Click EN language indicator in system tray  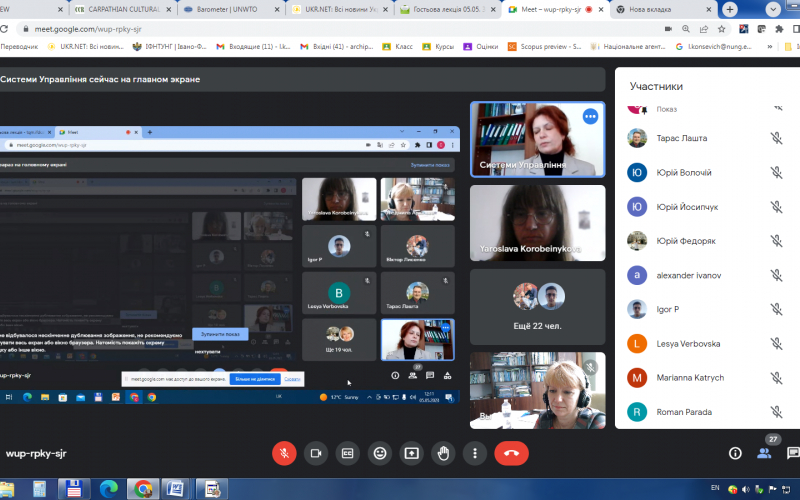point(715,488)
